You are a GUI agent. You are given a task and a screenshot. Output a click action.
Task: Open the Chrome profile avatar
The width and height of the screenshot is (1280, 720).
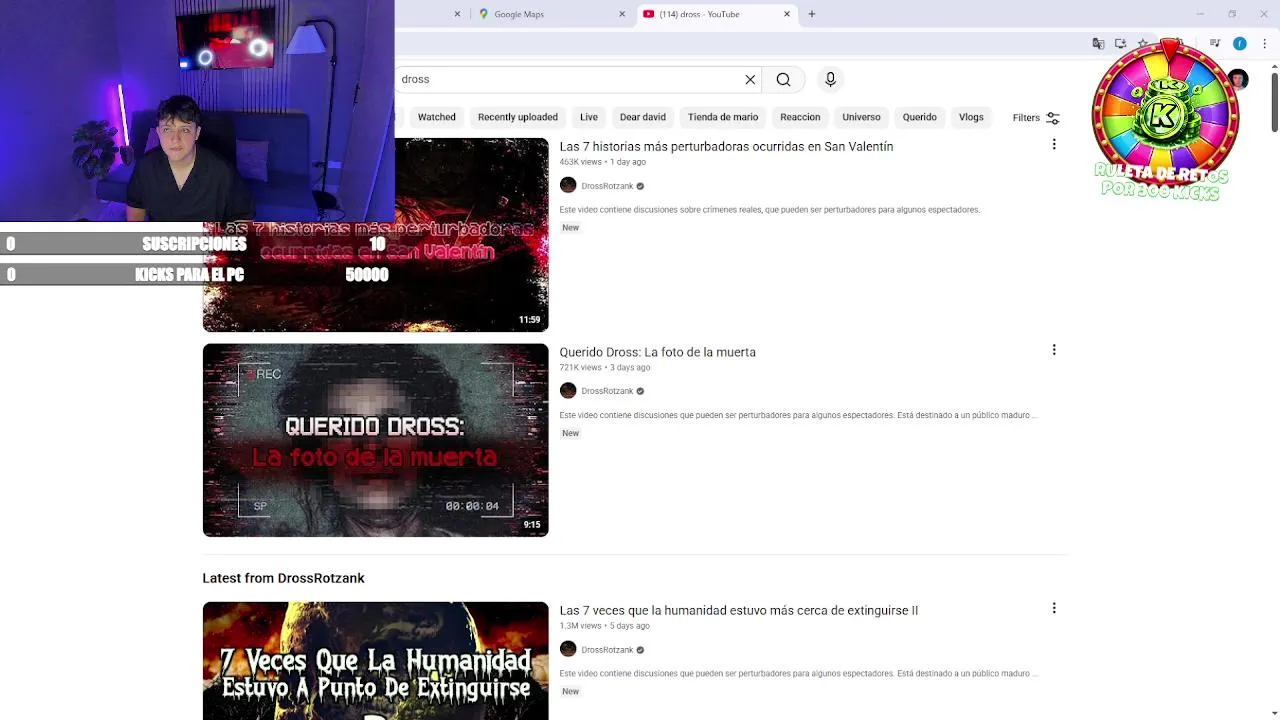[1240, 44]
